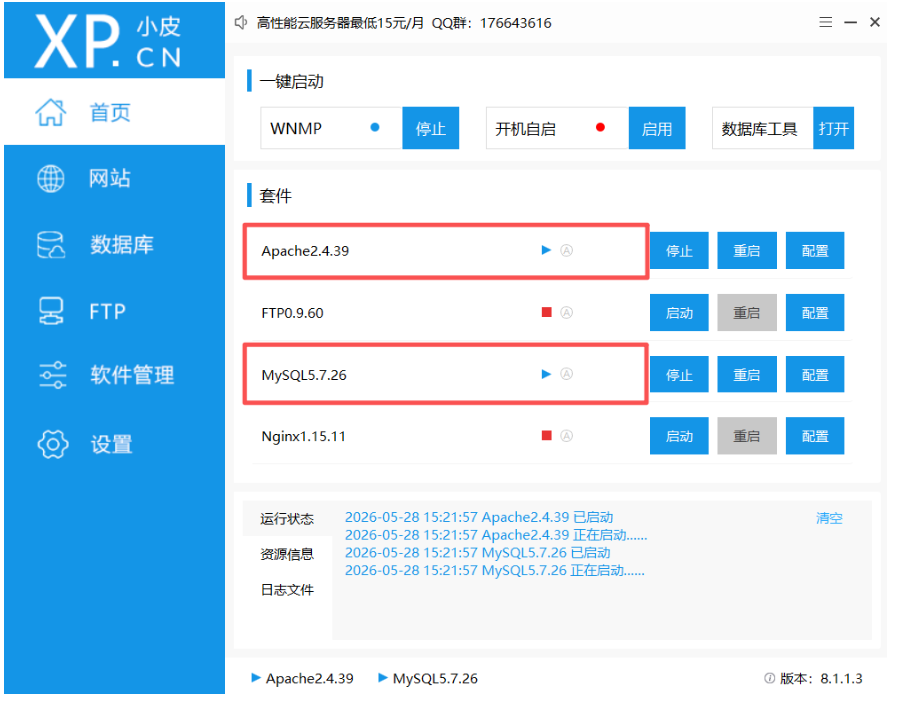897x719 pixels.
Task: Open 配置 for Nginx1.15.11
Action: (815, 436)
